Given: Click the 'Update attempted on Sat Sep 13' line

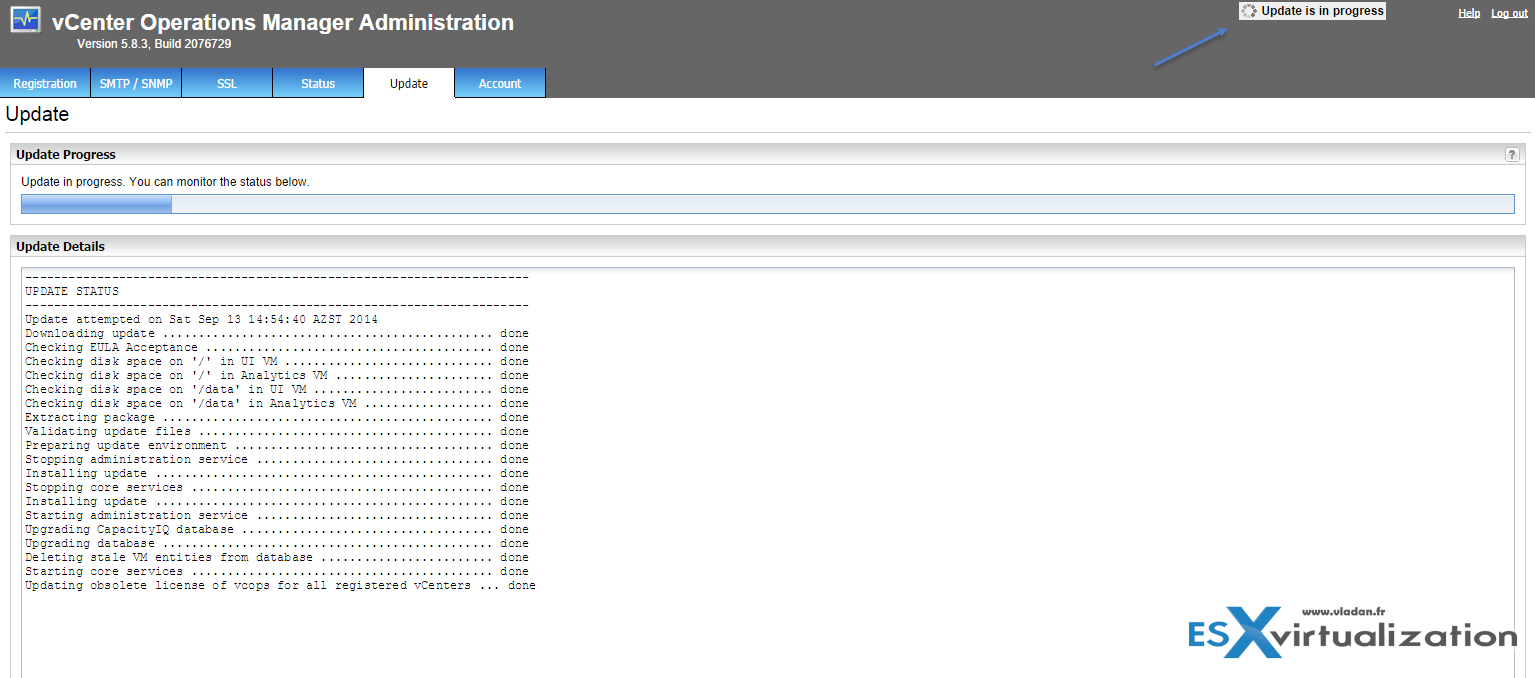Looking at the screenshot, I should [201, 319].
